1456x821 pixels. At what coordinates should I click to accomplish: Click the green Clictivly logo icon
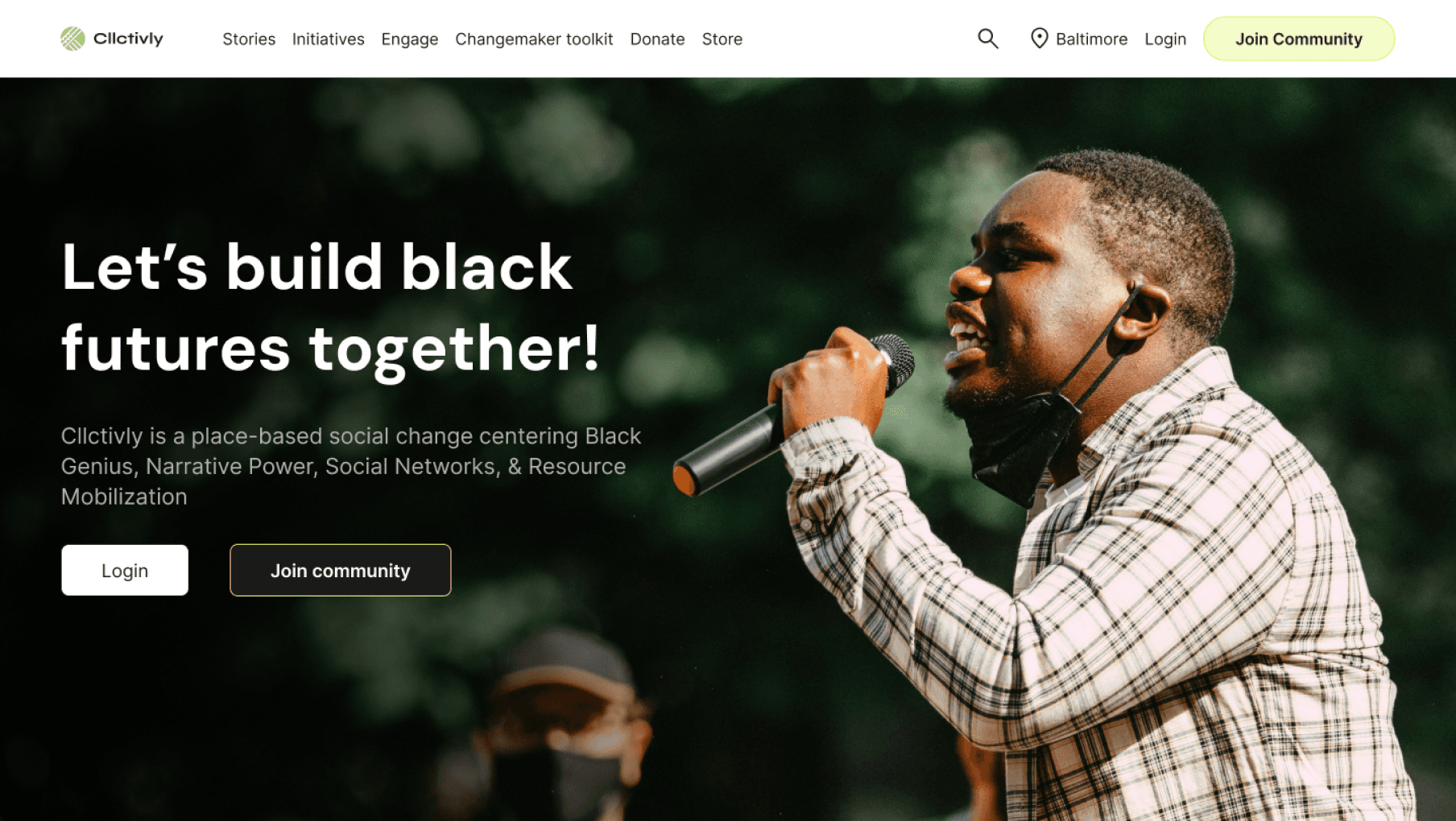tap(72, 39)
